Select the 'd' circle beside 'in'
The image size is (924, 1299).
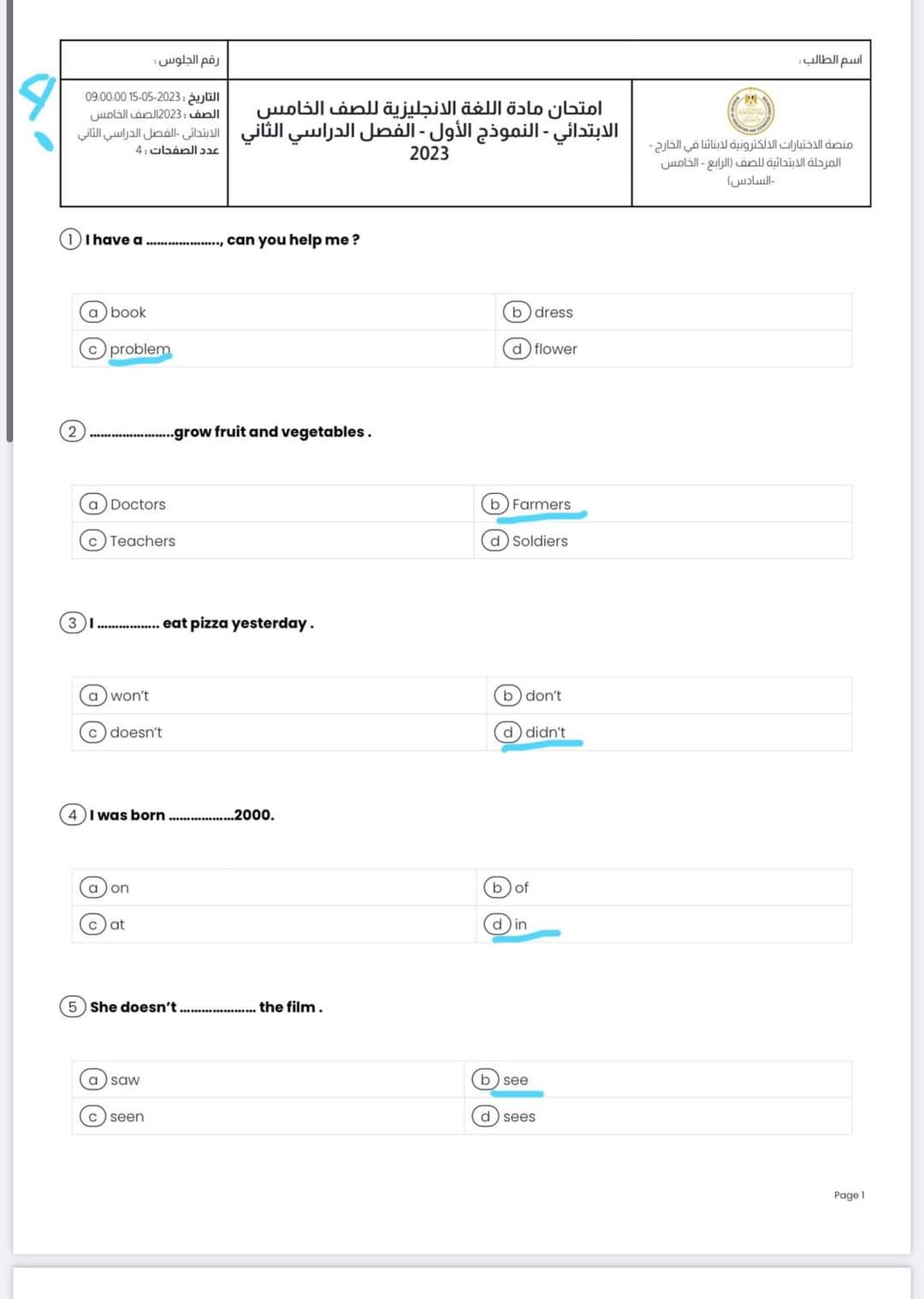[497, 924]
